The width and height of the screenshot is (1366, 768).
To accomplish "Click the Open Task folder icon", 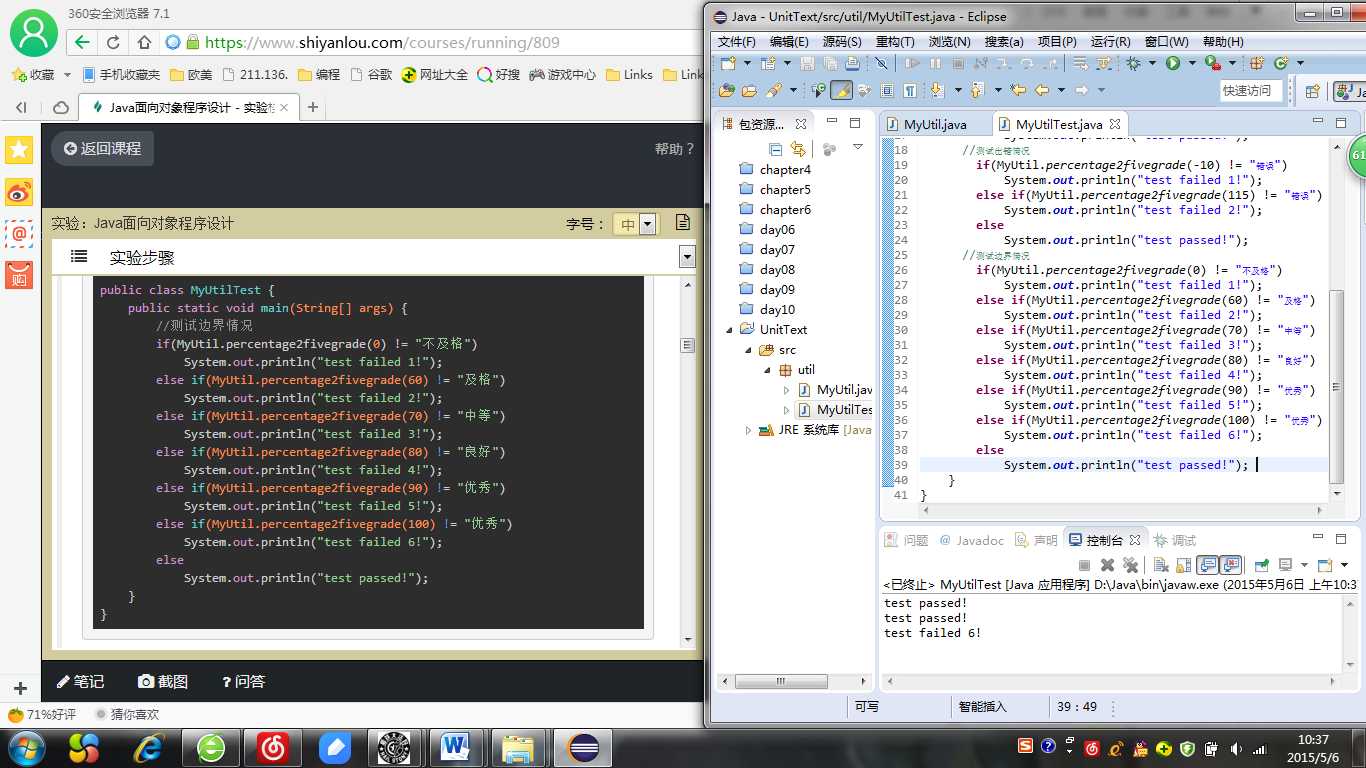I will point(749,90).
